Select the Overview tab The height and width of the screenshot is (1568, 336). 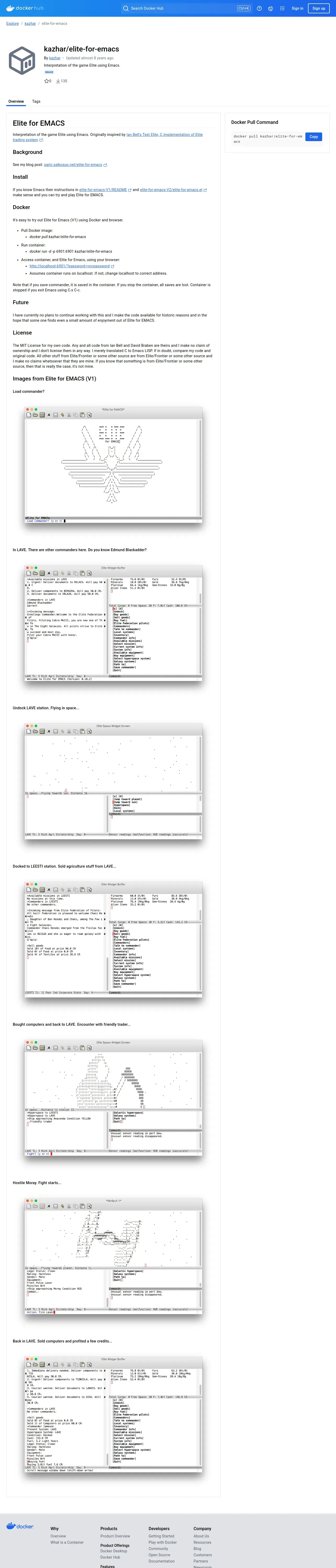click(16, 102)
